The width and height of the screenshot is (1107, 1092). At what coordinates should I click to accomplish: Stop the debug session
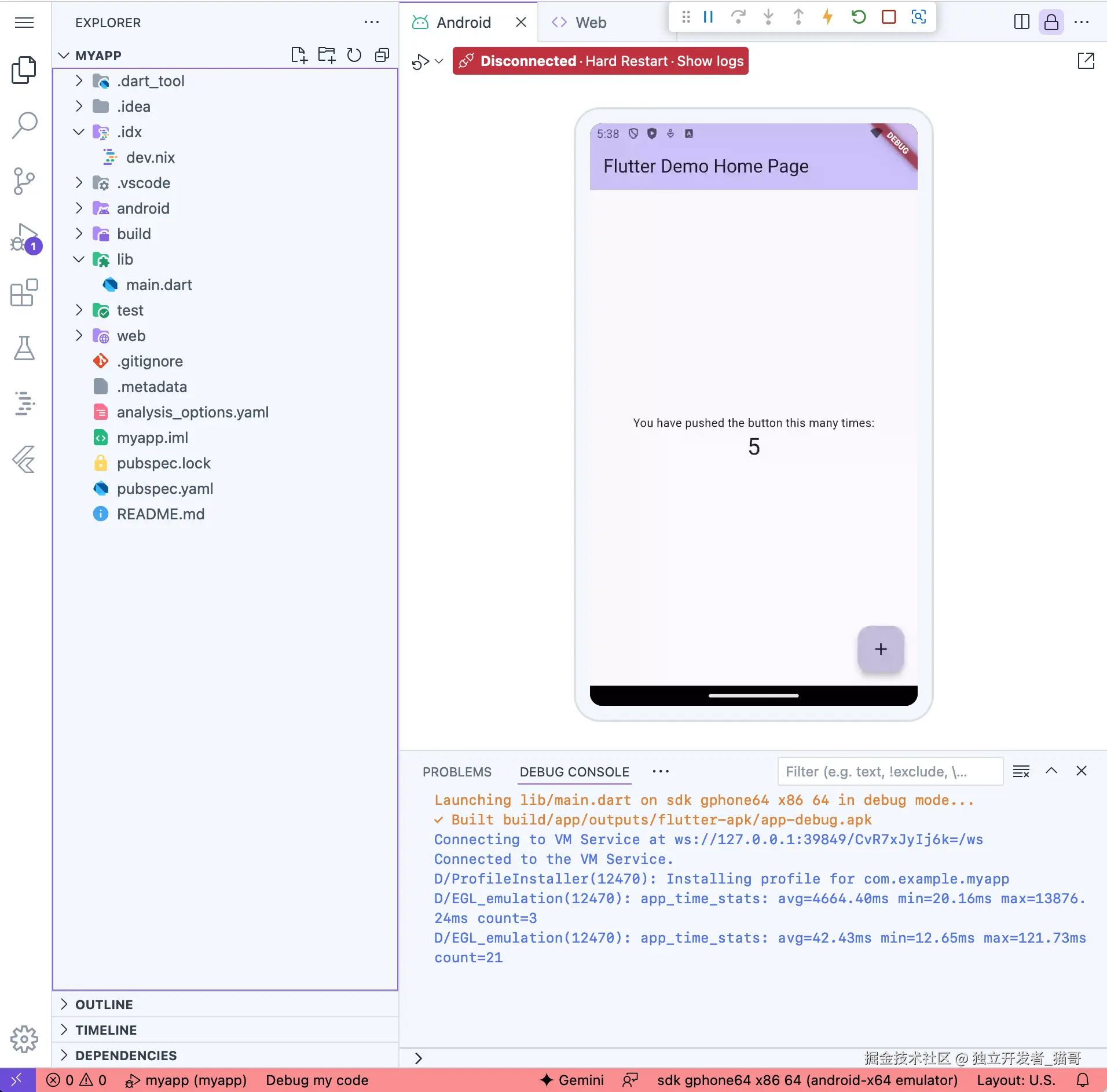pos(889,17)
